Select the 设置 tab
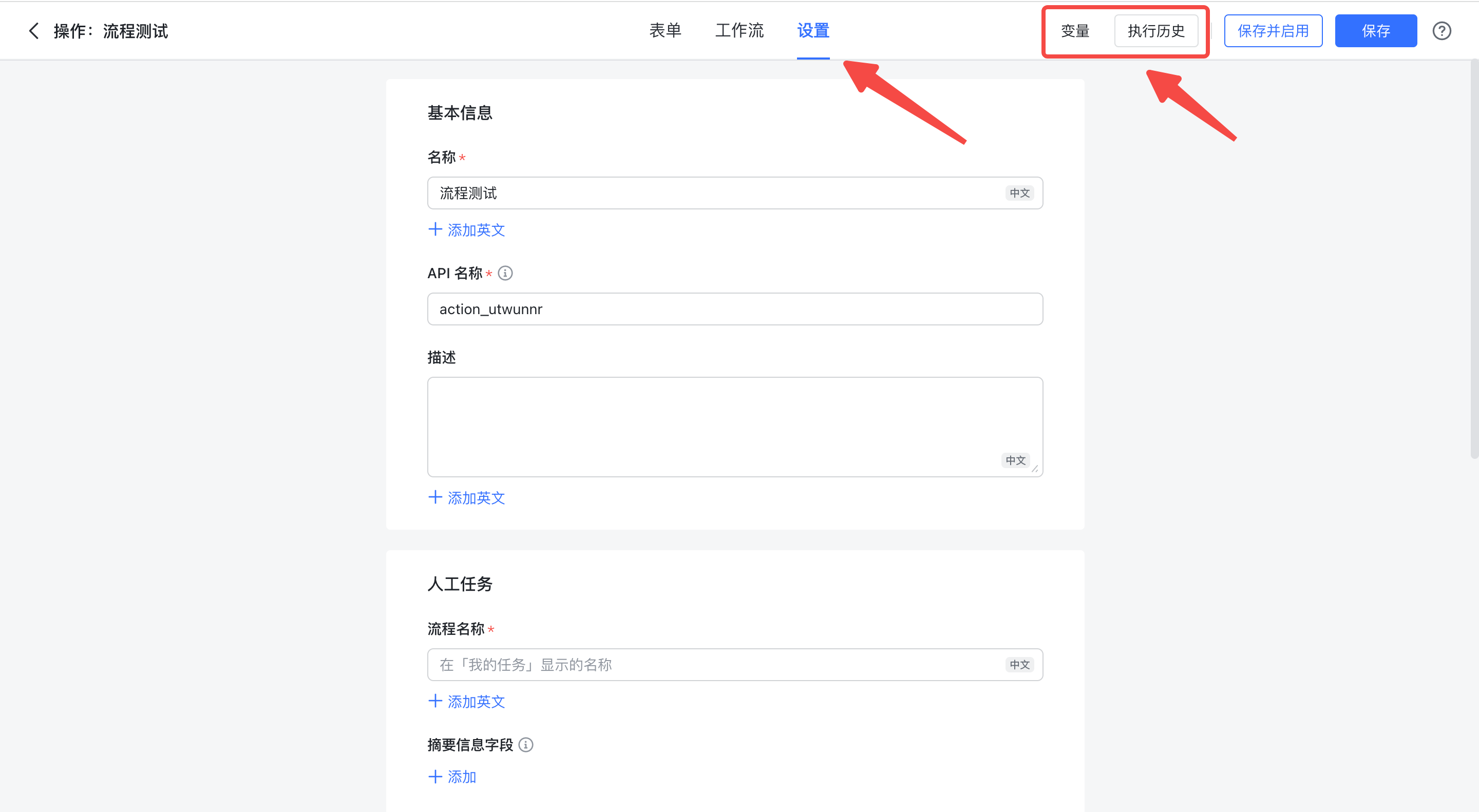Screen dimensions: 1479x812 [813, 31]
